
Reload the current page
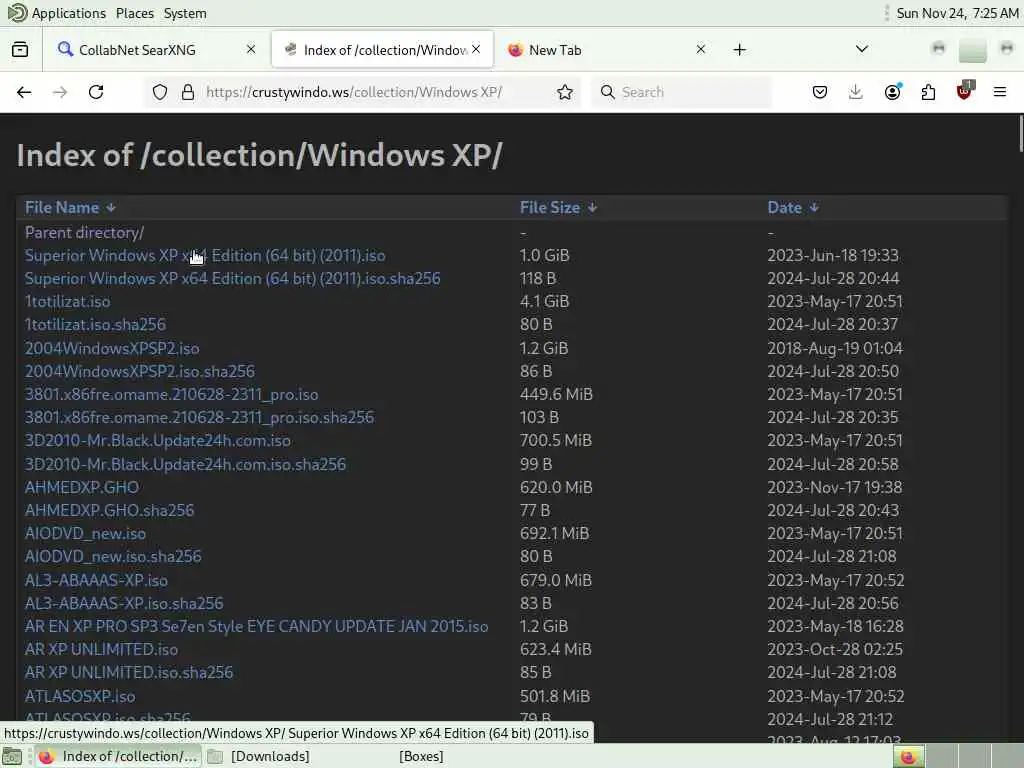click(96, 92)
